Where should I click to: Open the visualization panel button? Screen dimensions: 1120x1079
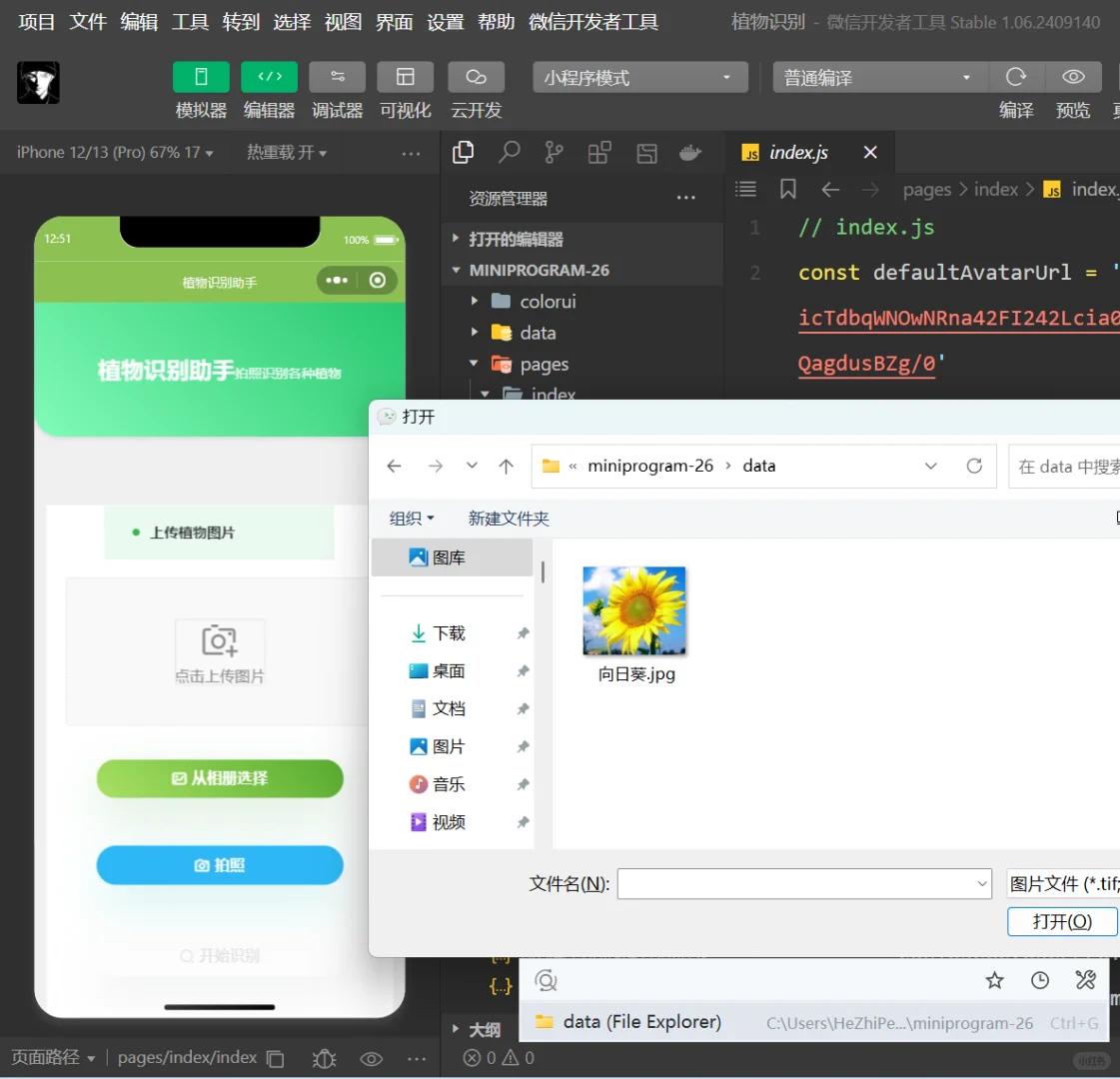[405, 77]
